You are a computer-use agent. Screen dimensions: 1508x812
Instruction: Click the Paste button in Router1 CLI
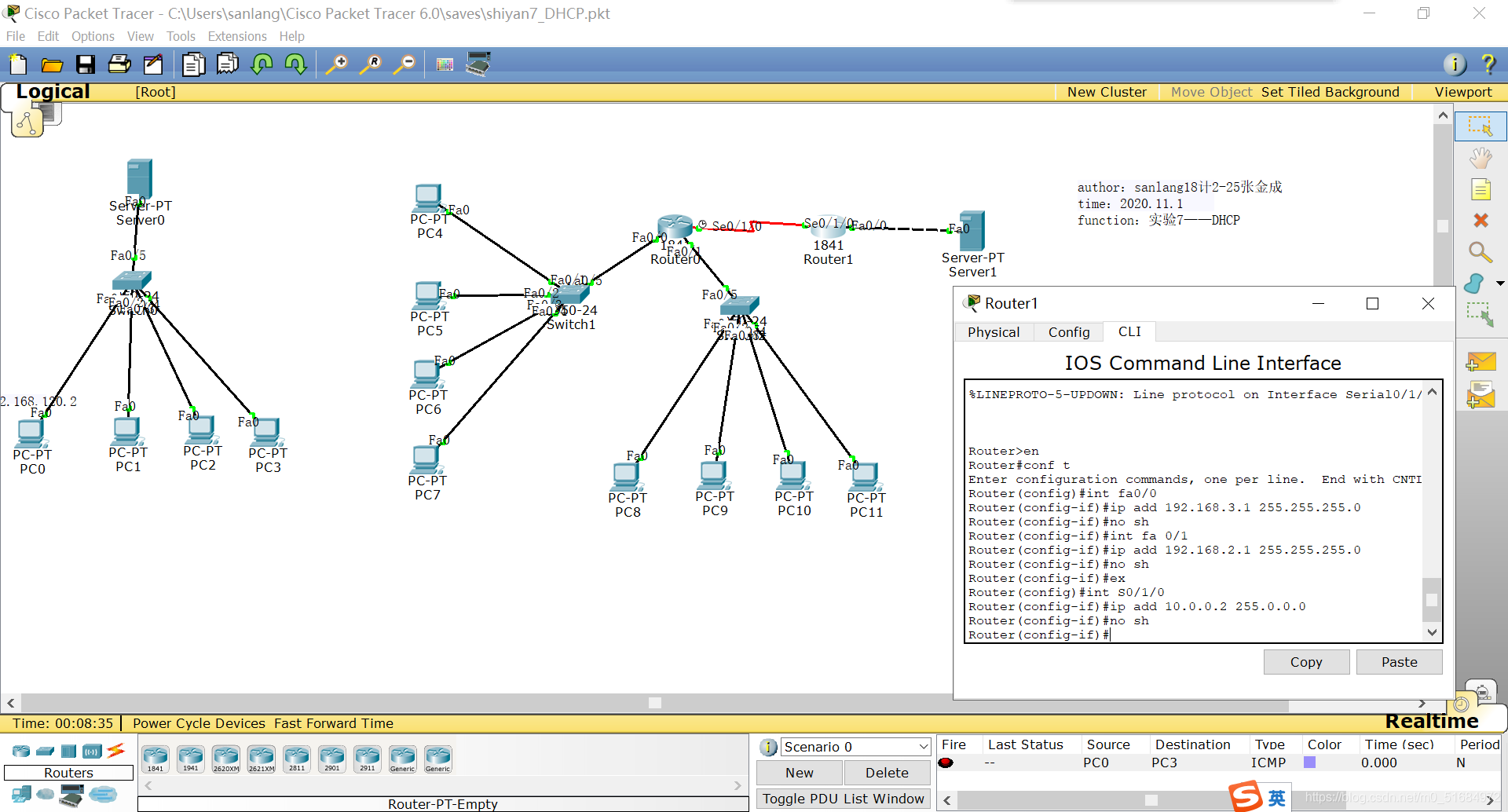click(x=1399, y=662)
